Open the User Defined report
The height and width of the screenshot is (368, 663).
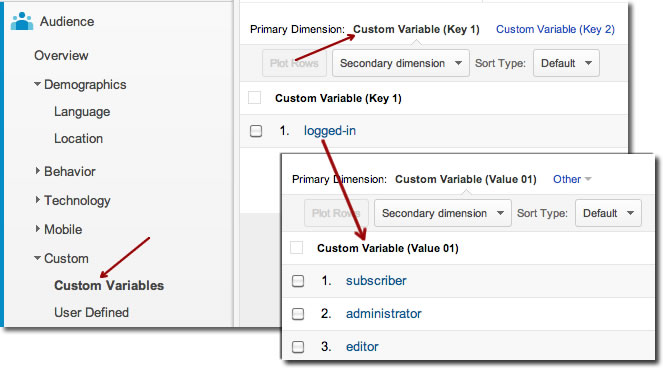point(91,313)
